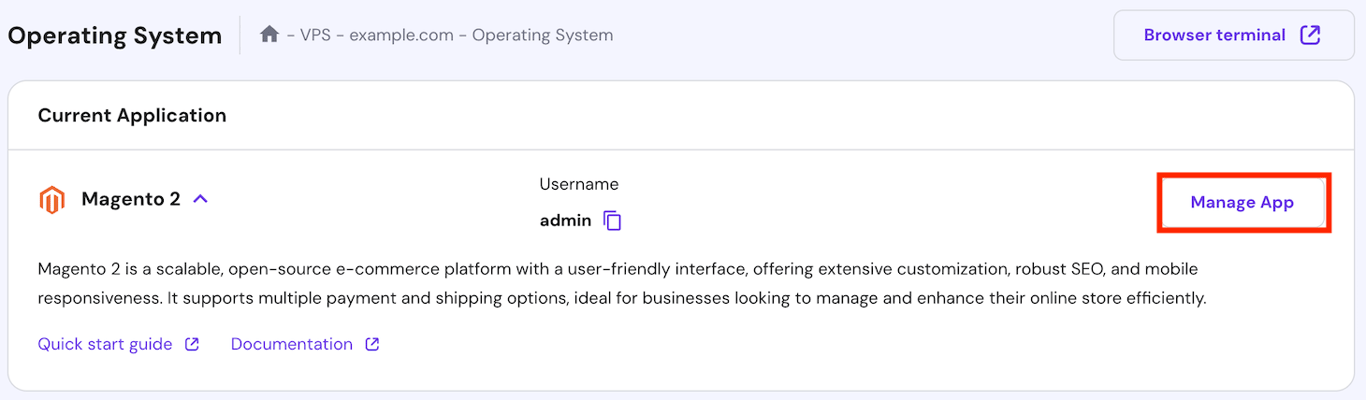
Task: Click the admin username value
Action: 566,221
